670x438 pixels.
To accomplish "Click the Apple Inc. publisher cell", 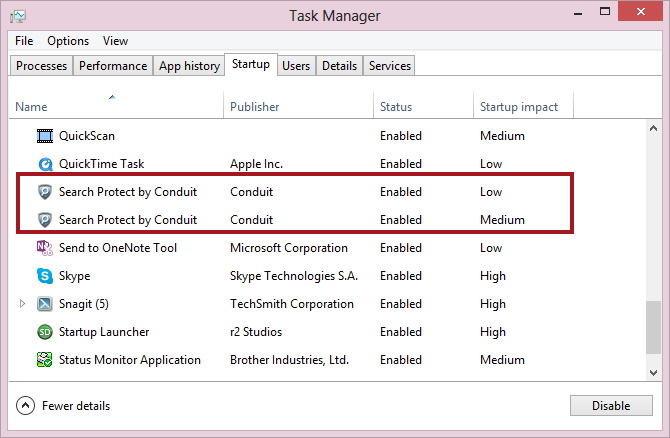I will point(256,164).
